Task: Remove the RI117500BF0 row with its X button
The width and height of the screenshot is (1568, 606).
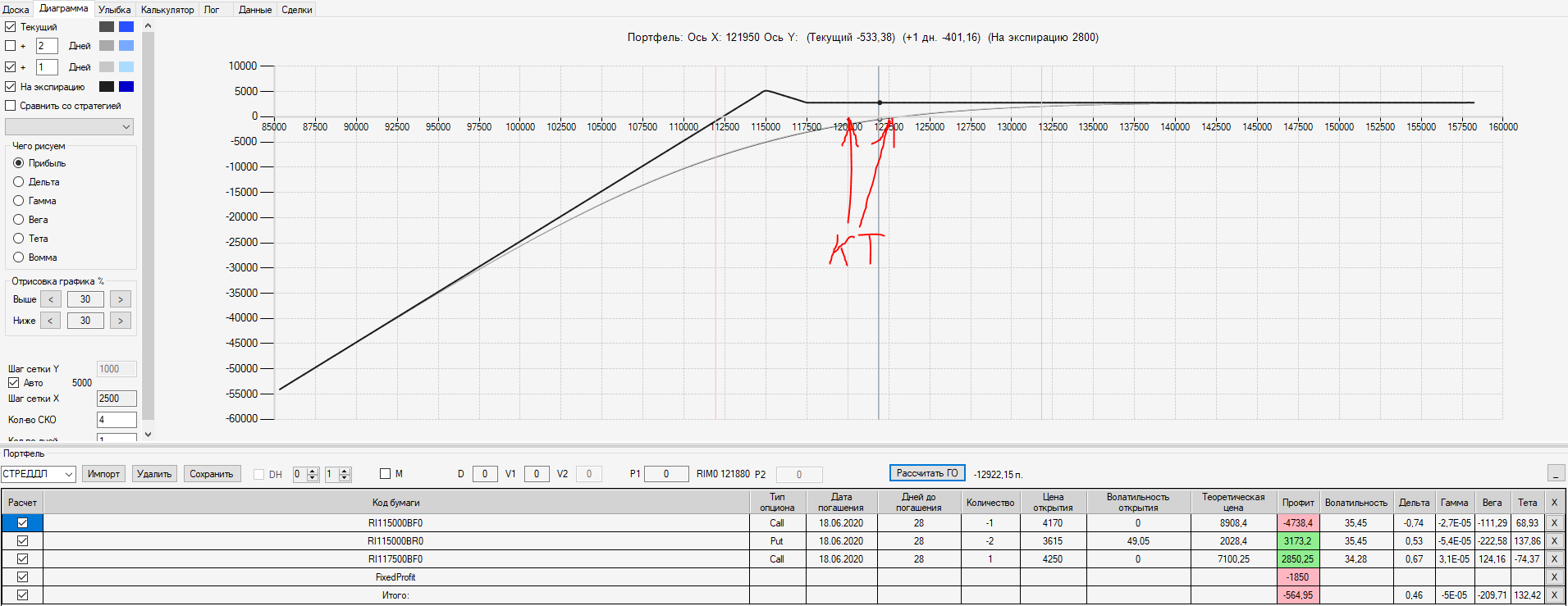Action: pos(1554,559)
